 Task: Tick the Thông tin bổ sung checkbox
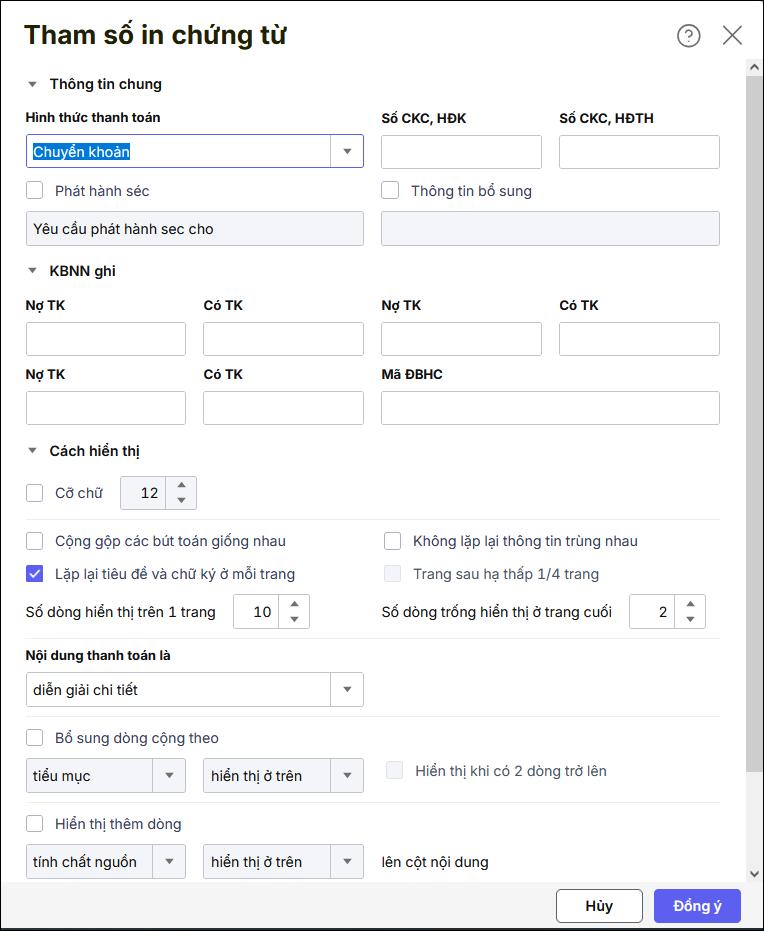pyautogui.click(x=391, y=190)
